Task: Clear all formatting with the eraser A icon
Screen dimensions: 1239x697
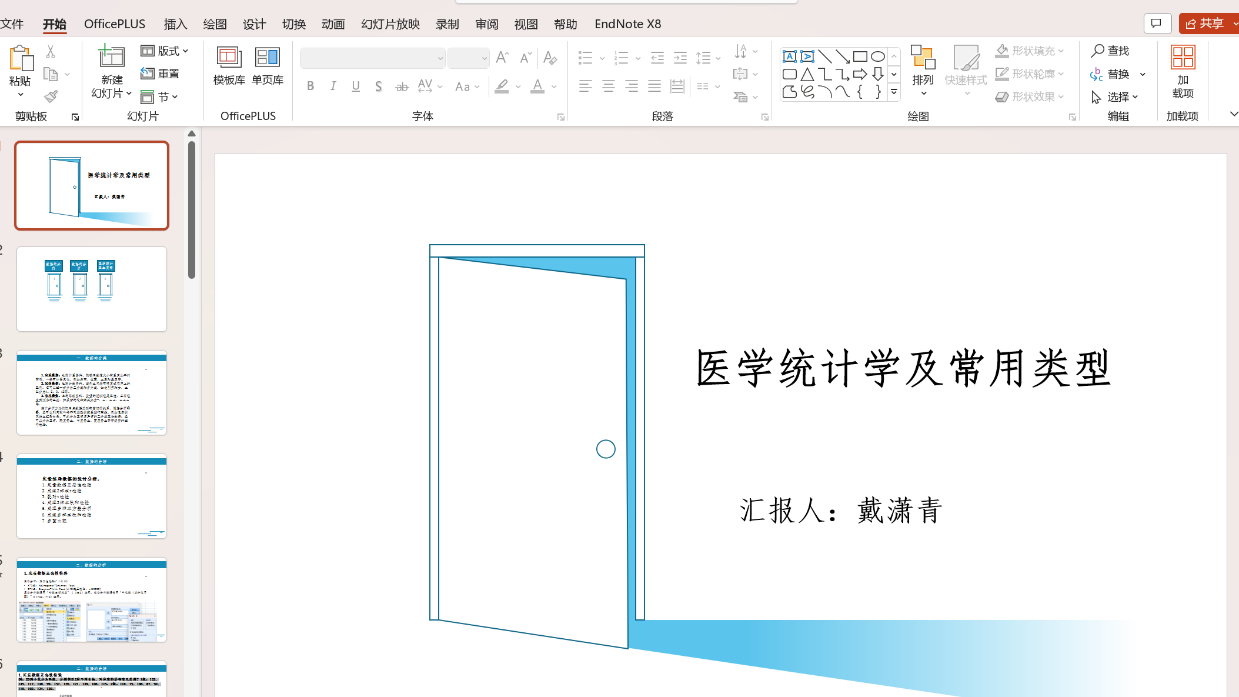Action: (550, 58)
